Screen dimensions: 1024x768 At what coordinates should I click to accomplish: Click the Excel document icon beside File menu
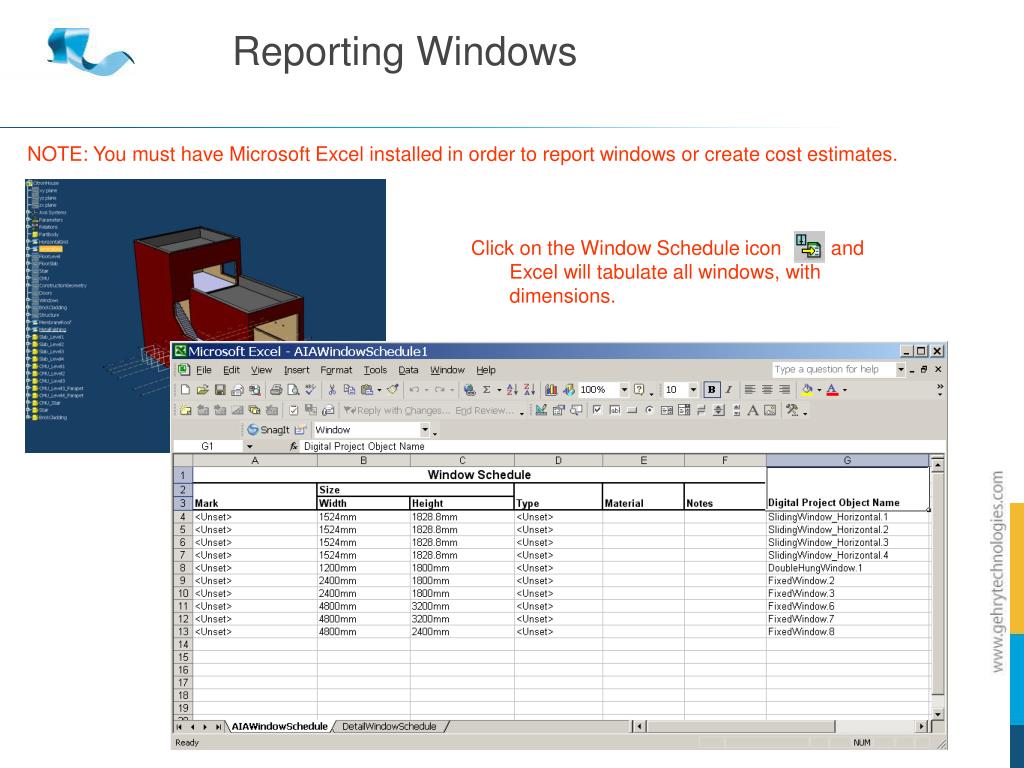[x=184, y=370]
